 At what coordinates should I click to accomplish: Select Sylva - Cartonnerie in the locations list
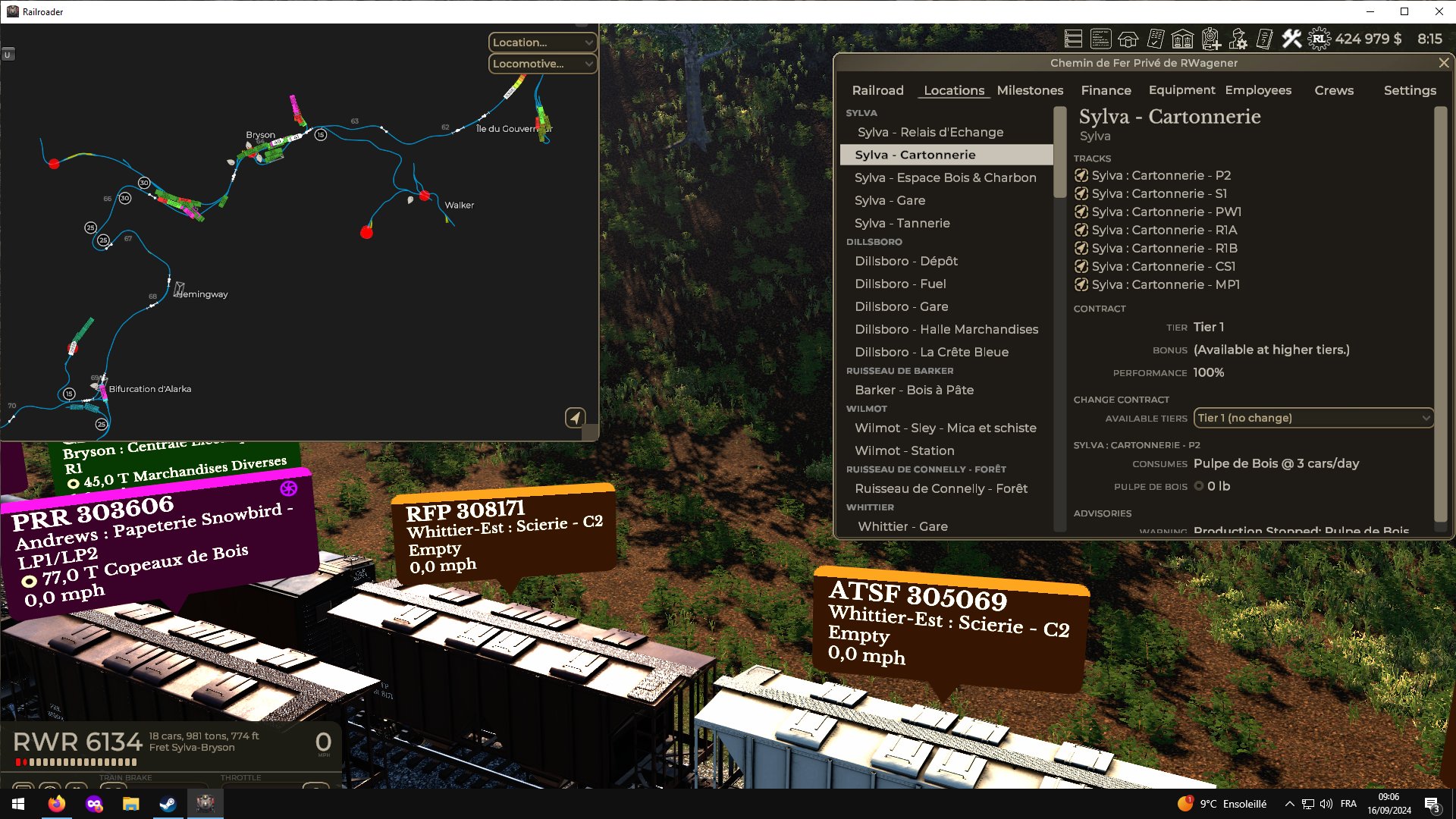[x=946, y=155]
